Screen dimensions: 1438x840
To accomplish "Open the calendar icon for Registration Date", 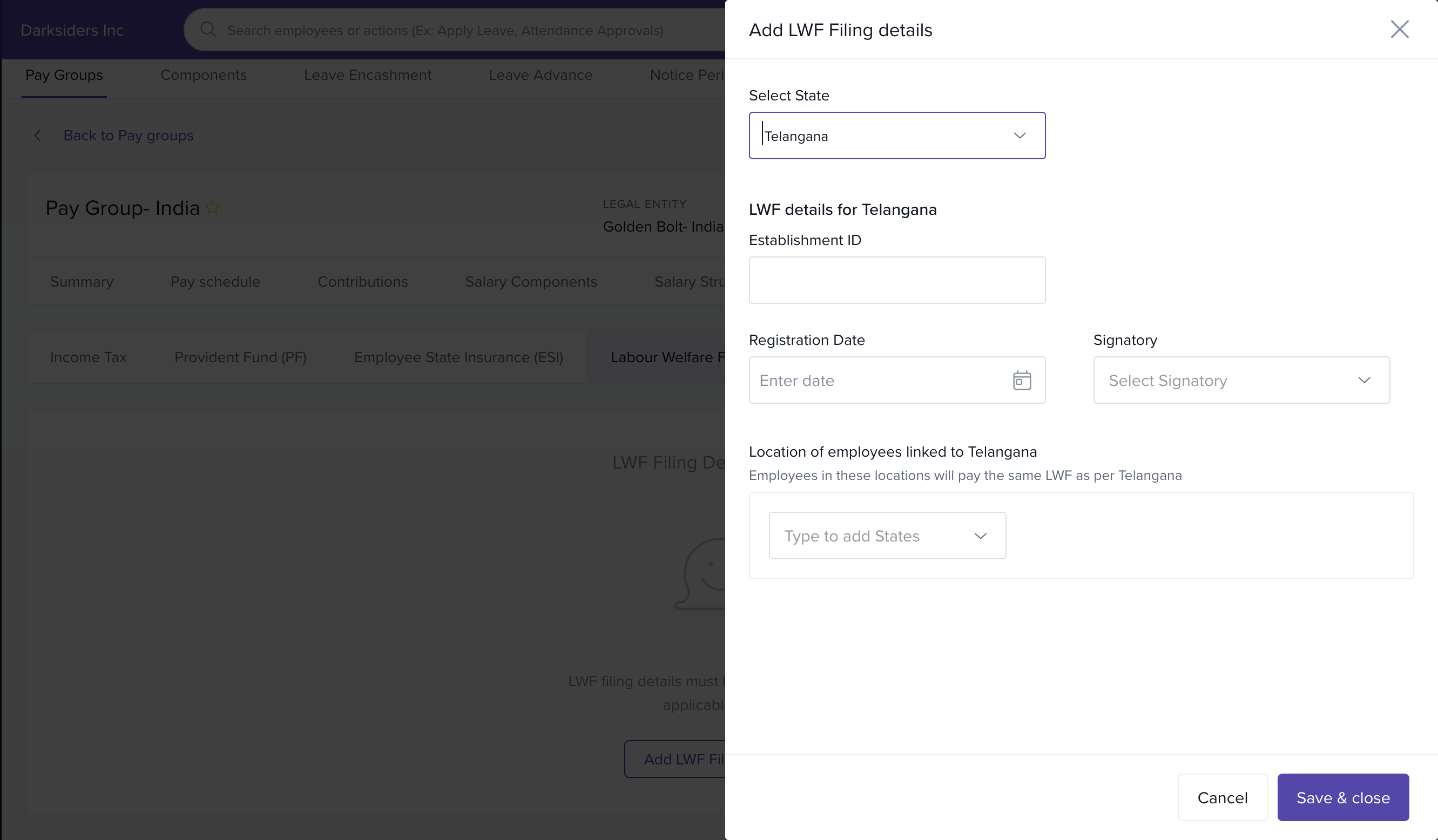I will pos(1022,380).
